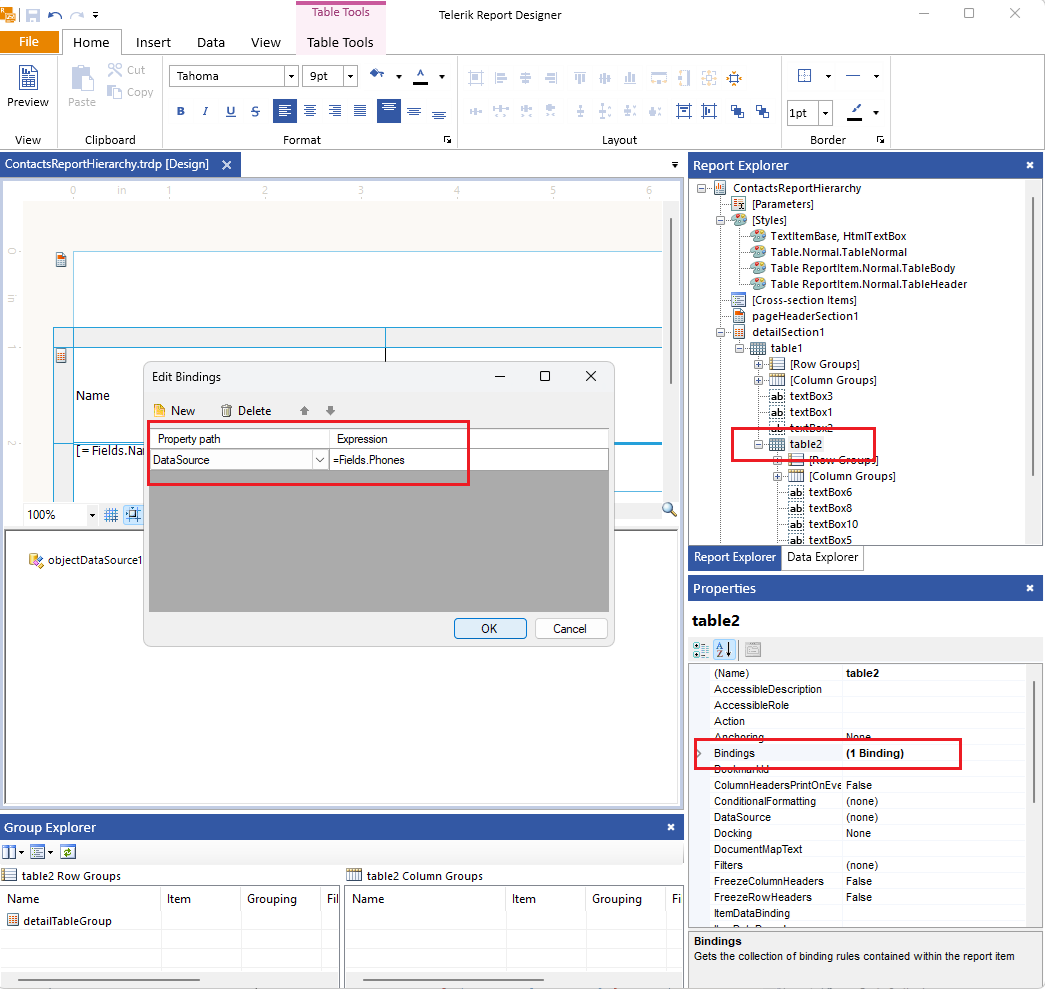This screenshot has height=989, width=1045.
Task: Open the property pages icon
Action: tap(753, 650)
